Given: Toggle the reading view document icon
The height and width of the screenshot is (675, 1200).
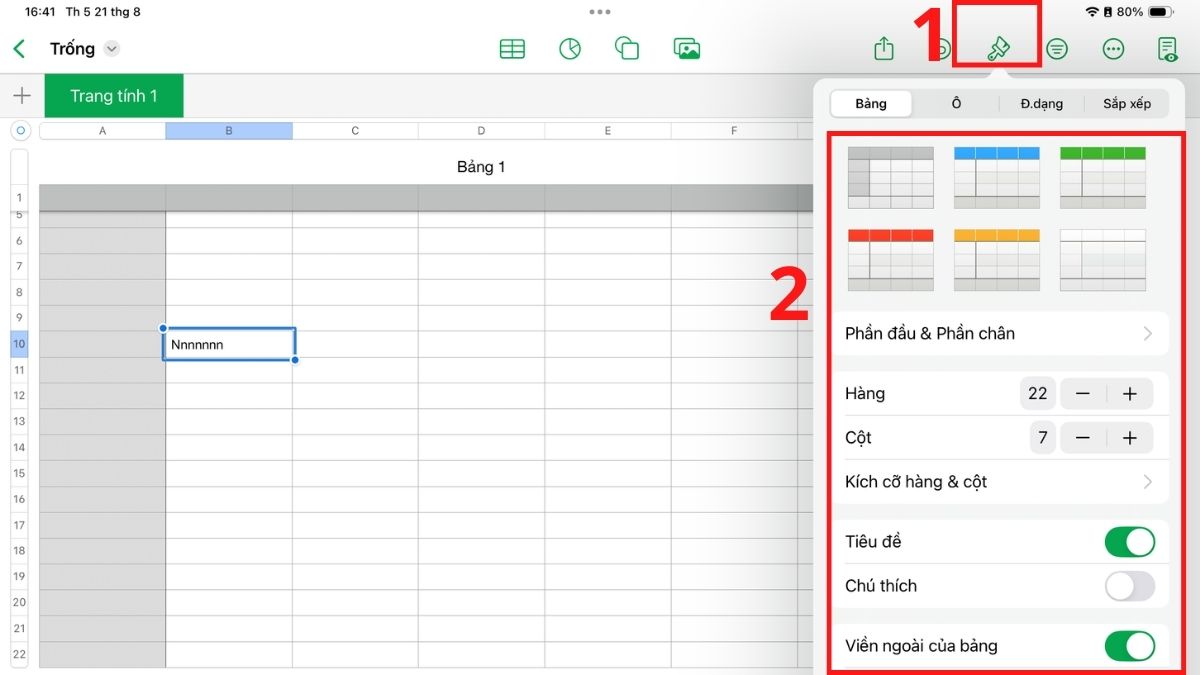Looking at the screenshot, I should pyautogui.click(x=1167, y=49).
